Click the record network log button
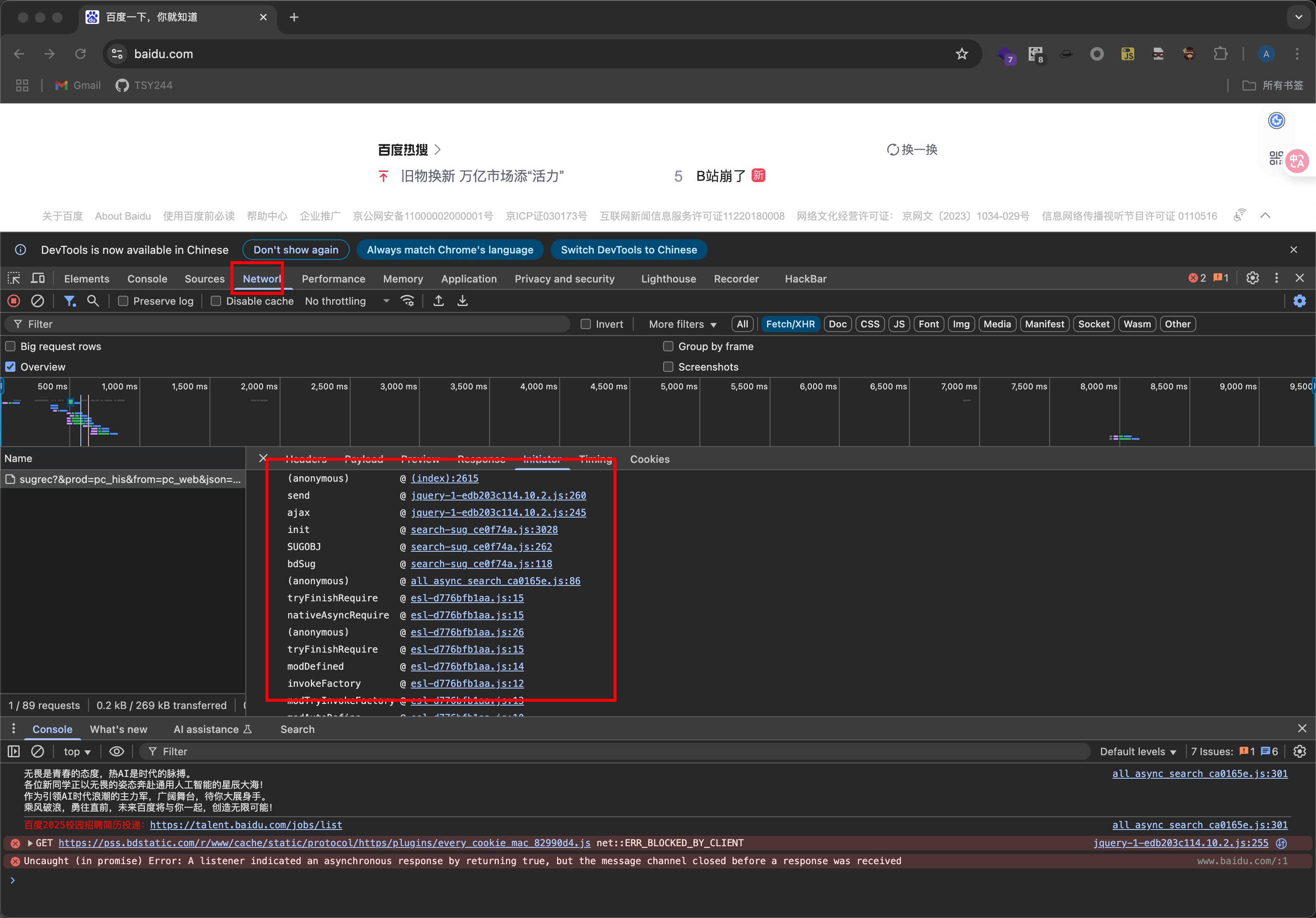 (x=14, y=301)
